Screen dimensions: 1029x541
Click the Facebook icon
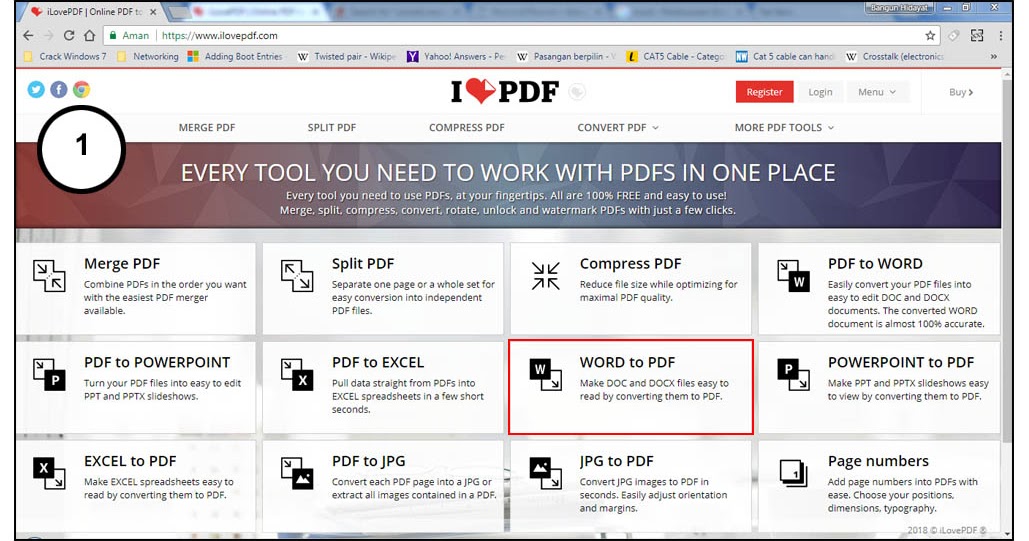point(58,89)
